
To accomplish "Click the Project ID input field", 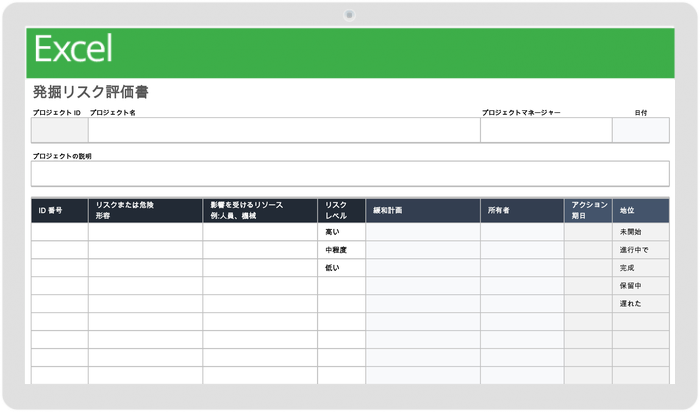I will pyautogui.click(x=59, y=130).
